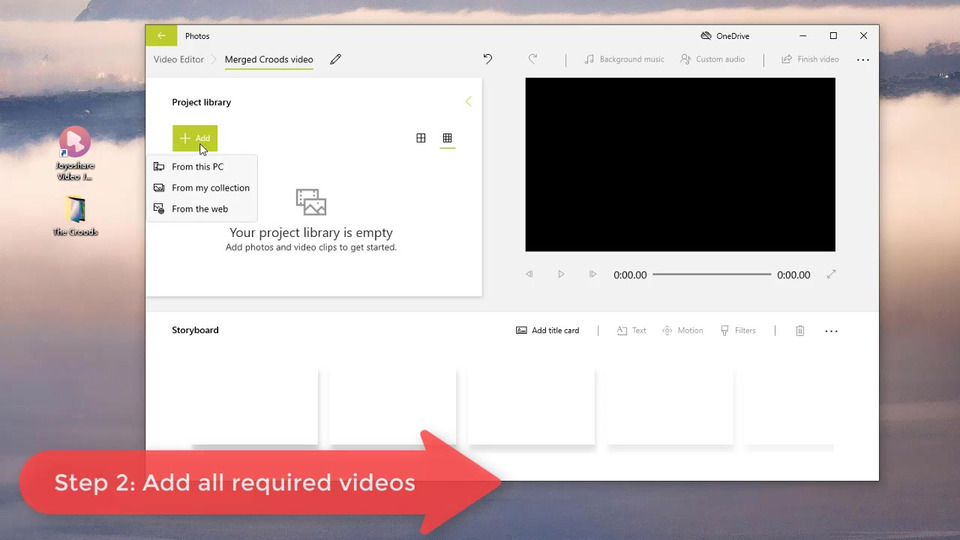Viewport: 960px width, 540px height.
Task: Click the 'Your project library is empty' text
Action: tap(311, 233)
